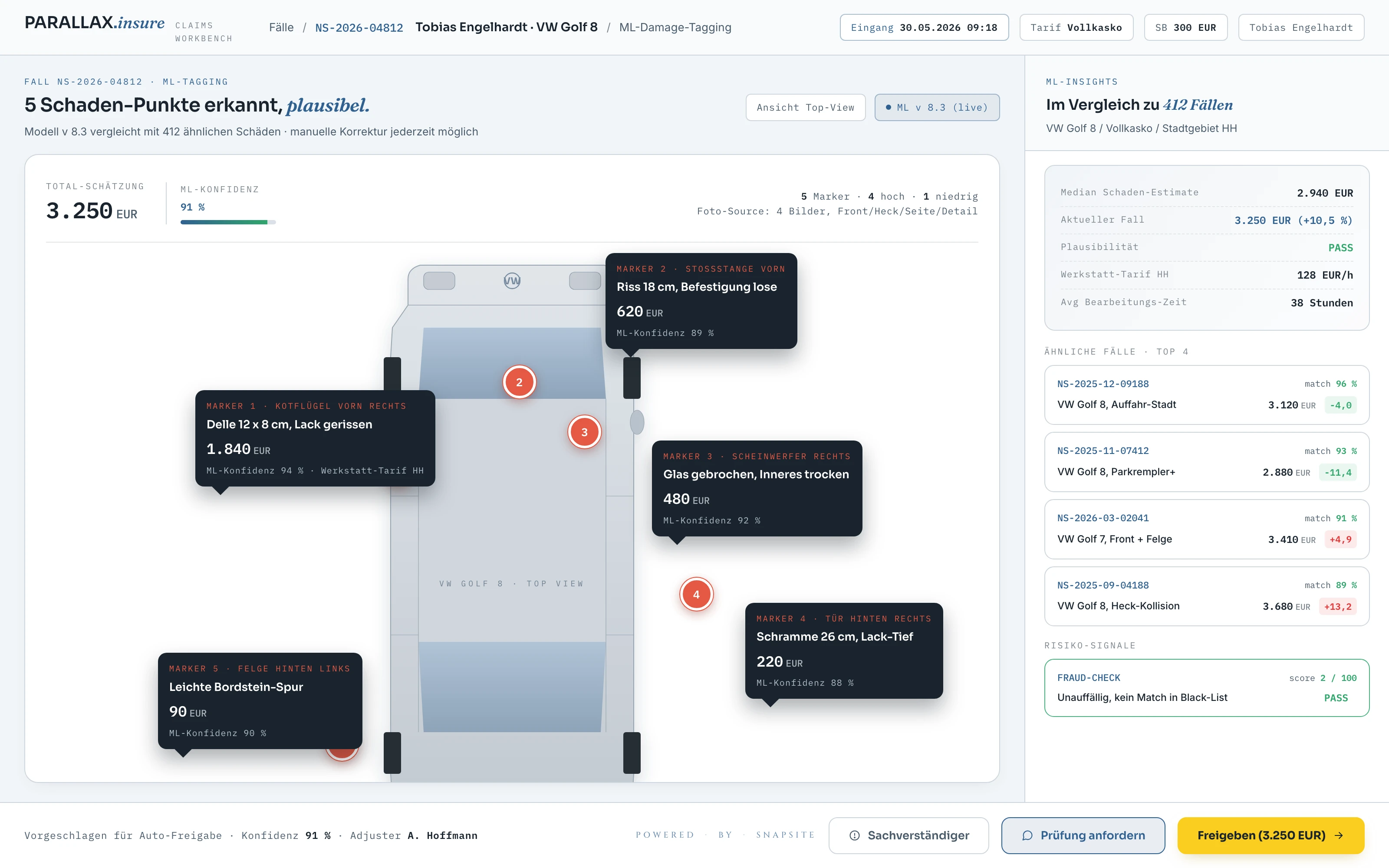Click the Plausibilität PASS value

[1340, 248]
